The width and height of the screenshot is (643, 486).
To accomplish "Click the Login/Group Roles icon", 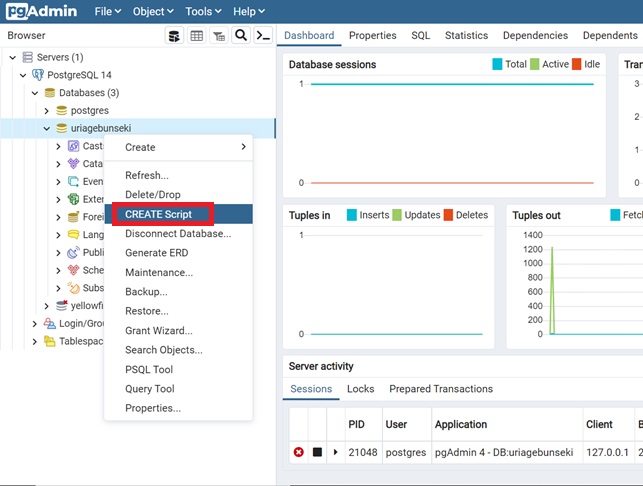I will [50, 324].
